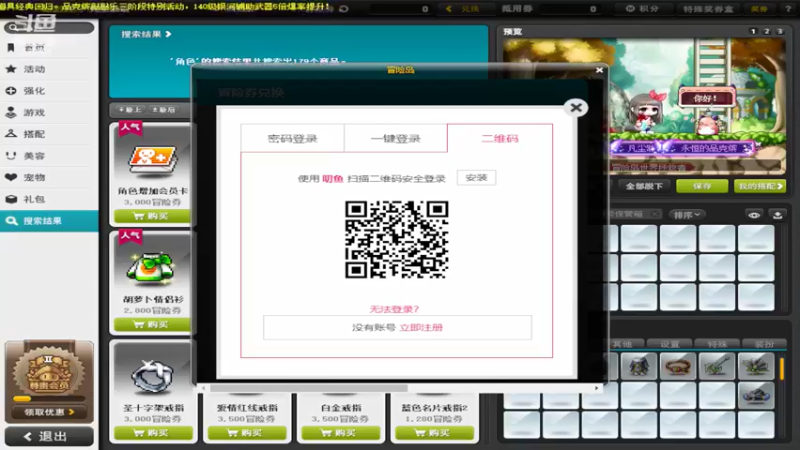The width and height of the screenshot is (800, 450).
Task: Click the 圣十字架戒指 ring item image
Action: (x=153, y=377)
